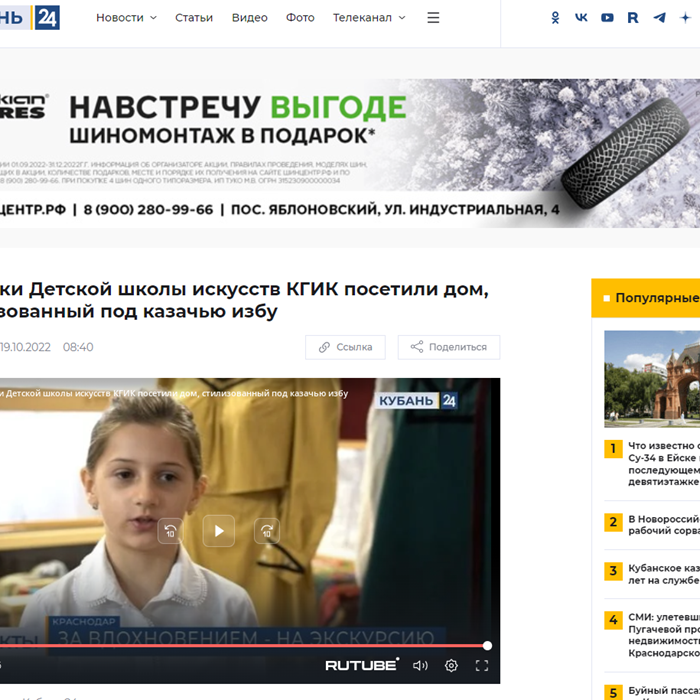Play the video with center play button
The image size is (700, 700).
pyautogui.click(x=219, y=531)
